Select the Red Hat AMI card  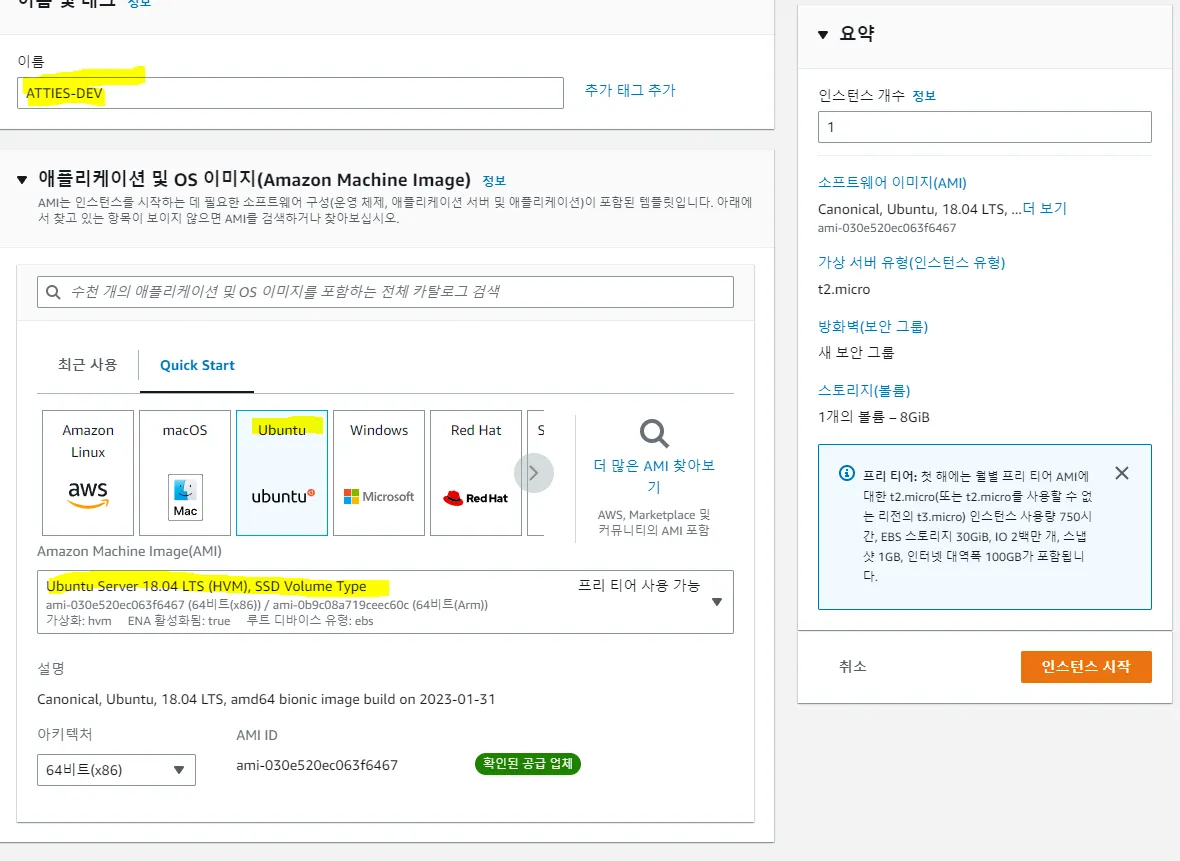476,473
